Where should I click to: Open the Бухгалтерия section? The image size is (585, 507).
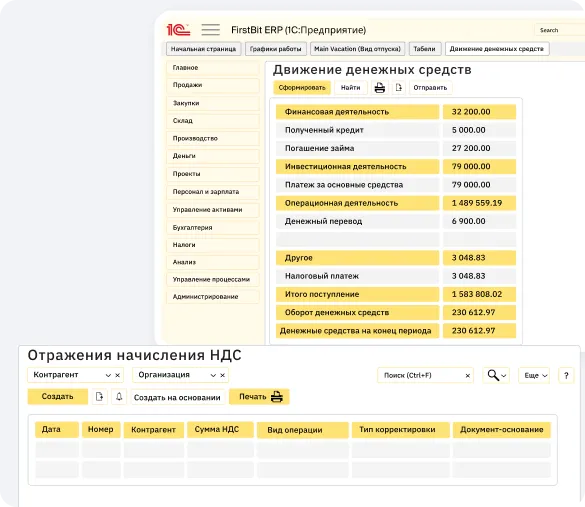coord(213,228)
